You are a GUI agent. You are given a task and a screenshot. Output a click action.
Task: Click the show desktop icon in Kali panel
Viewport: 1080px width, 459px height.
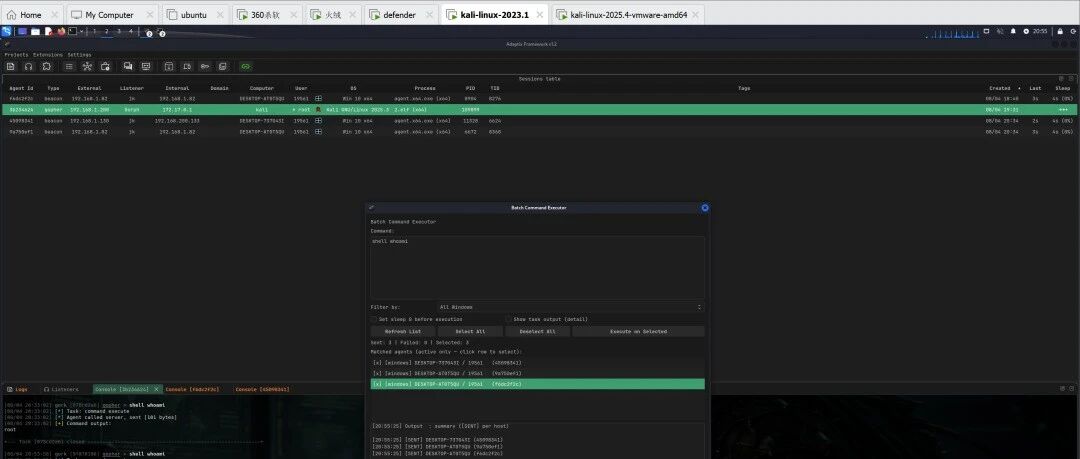click(x=23, y=31)
